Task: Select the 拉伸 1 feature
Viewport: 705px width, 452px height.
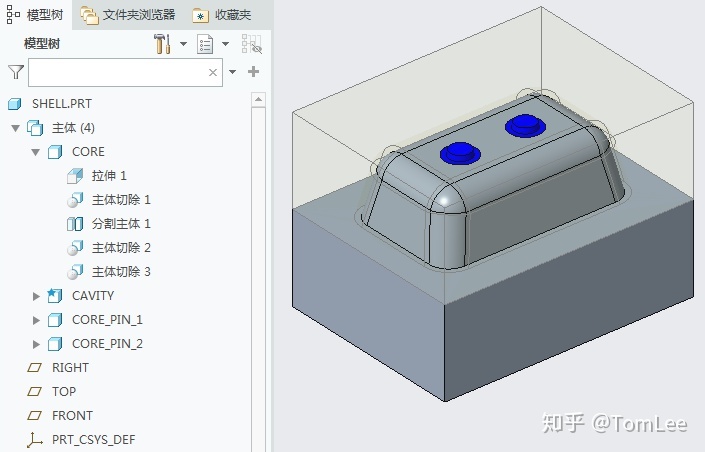Action: 109,176
